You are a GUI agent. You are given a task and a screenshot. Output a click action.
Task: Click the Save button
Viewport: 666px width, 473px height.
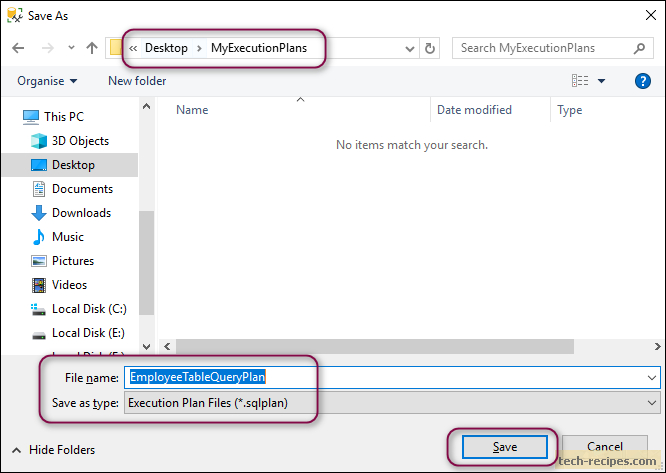505,447
